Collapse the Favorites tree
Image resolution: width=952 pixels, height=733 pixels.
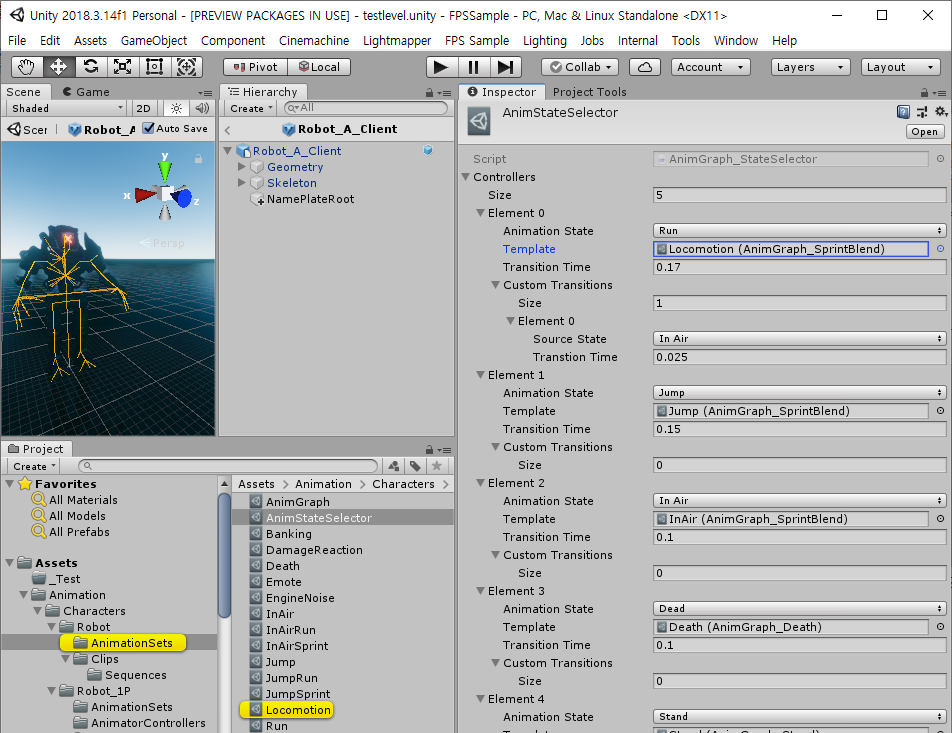point(10,483)
